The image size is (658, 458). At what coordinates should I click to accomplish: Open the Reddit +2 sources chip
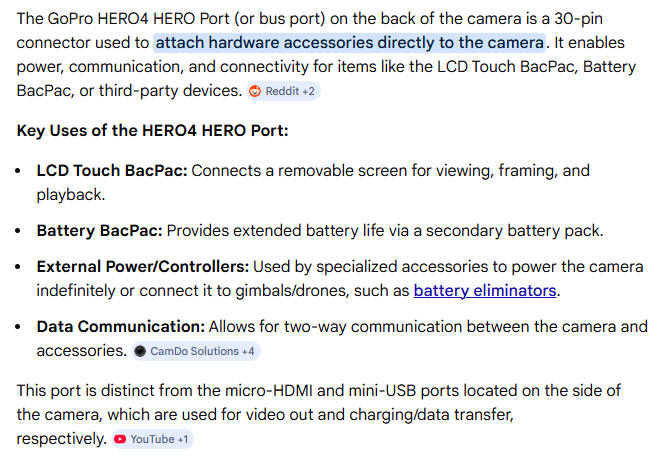click(x=283, y=91)
